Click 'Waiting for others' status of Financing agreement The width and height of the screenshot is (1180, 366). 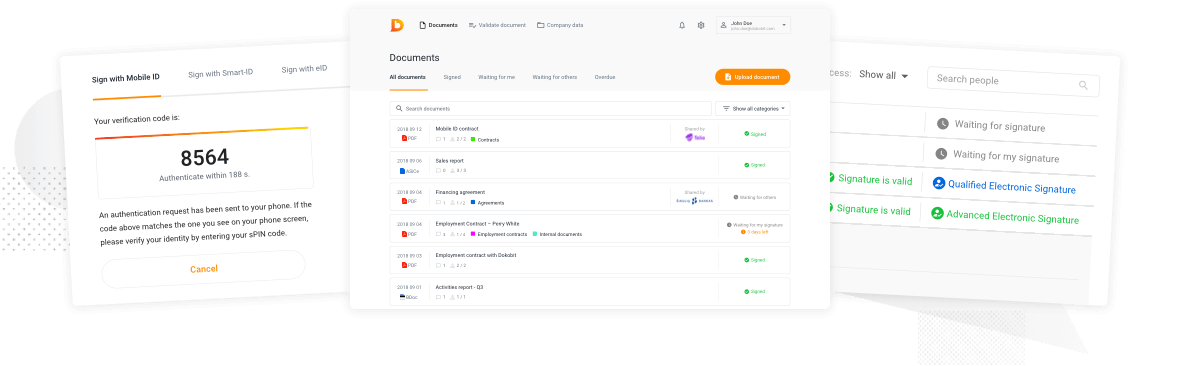[755, 197]
